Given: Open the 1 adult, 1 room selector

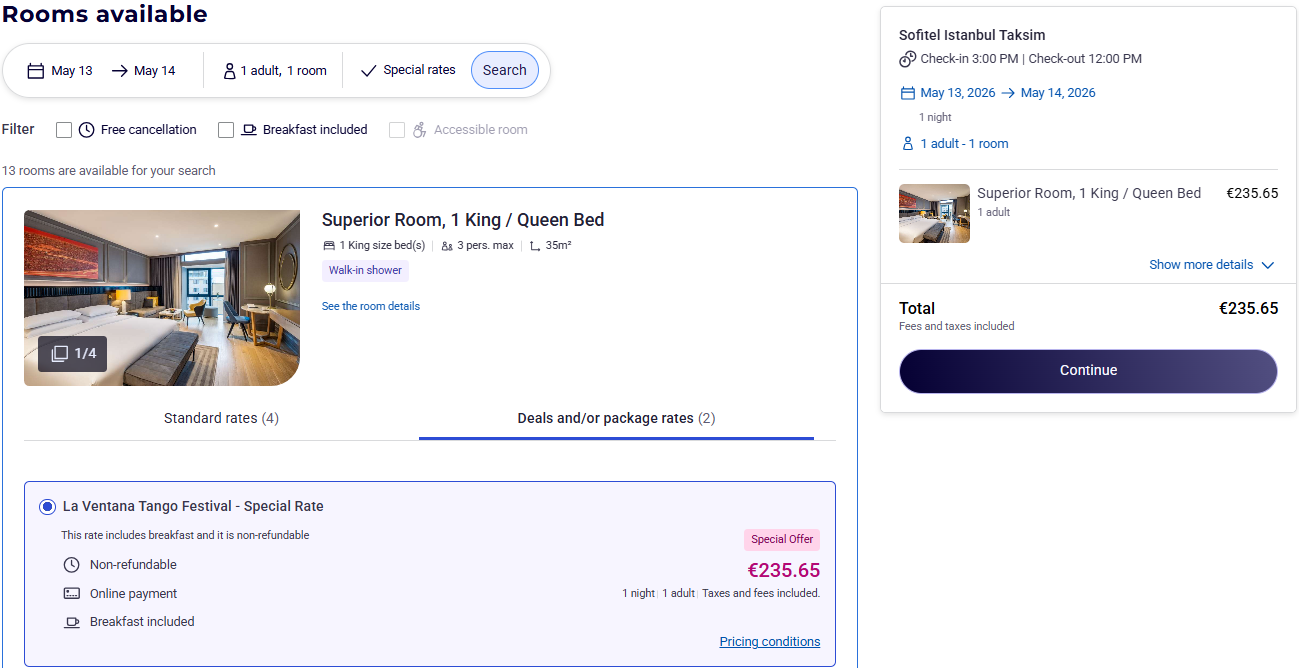Looking at the screenshot, I should 275,71.
